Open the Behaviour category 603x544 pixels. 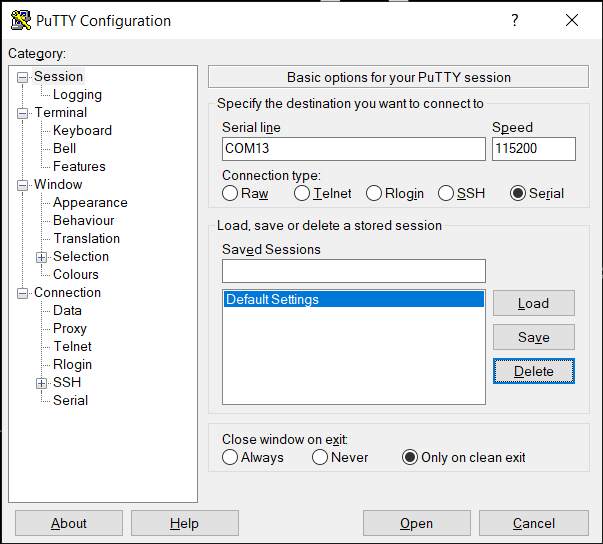[83, 220]
